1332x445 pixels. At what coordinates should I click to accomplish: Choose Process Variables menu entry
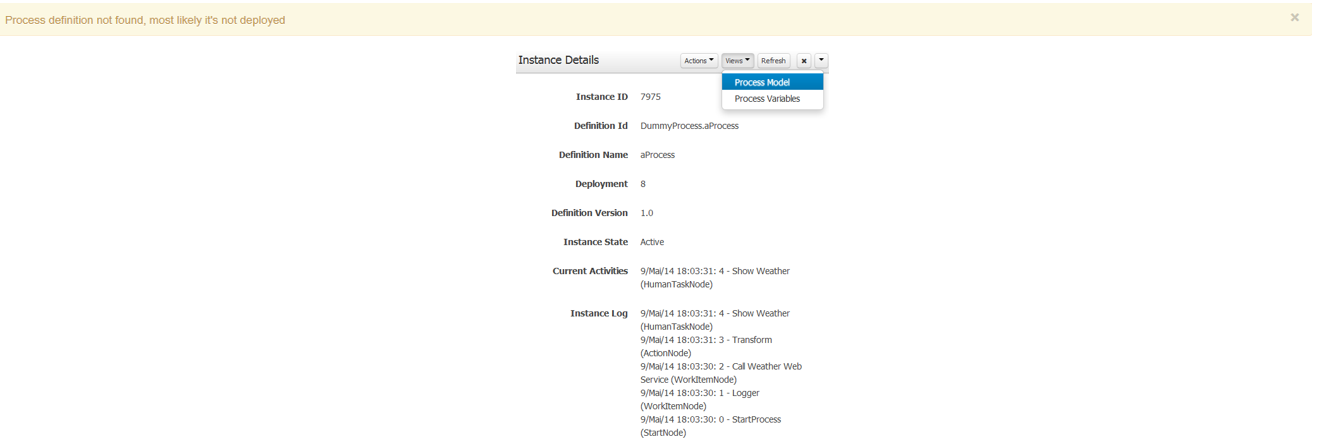tap(767, 99)
